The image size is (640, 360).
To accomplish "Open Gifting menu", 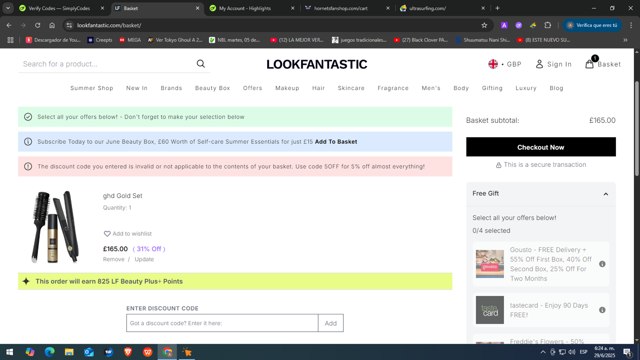I will point(492,88).
